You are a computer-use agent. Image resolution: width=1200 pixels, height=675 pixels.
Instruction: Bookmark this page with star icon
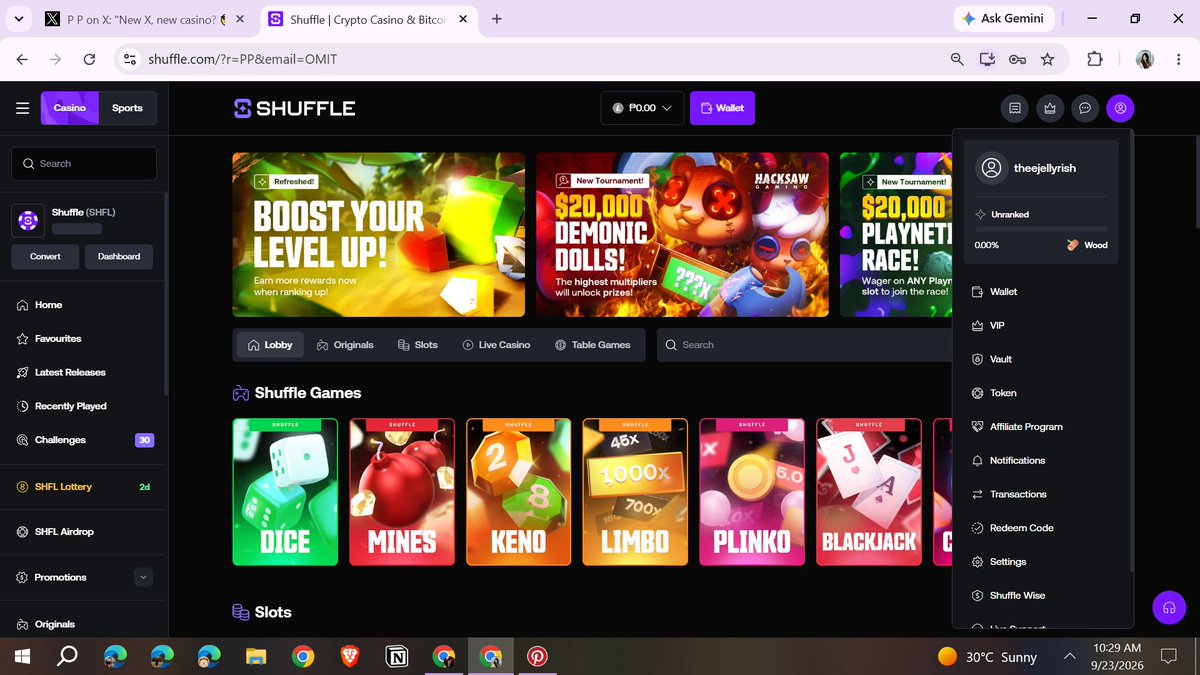[x=1047, y=59]
